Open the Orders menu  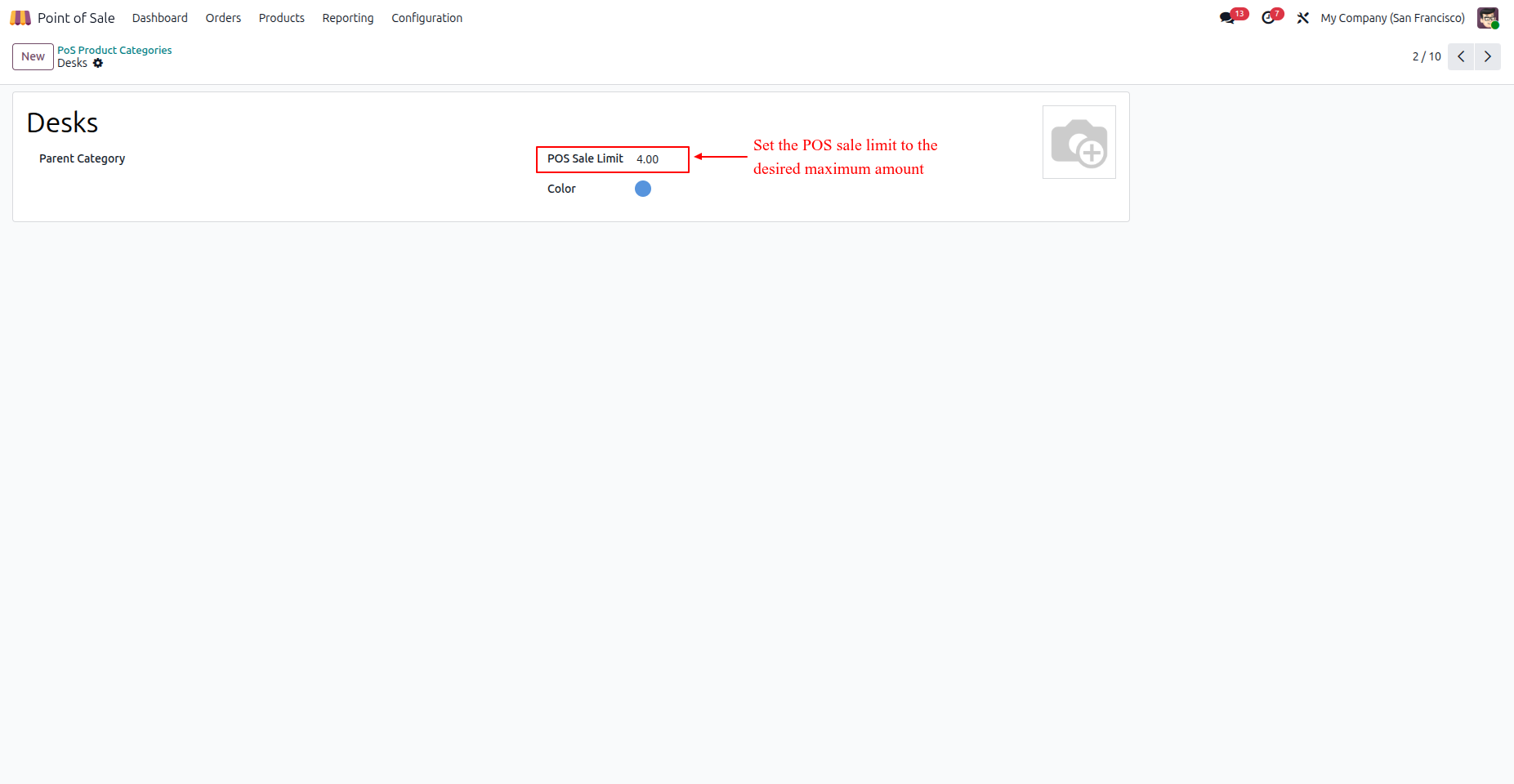click(223, 18)
